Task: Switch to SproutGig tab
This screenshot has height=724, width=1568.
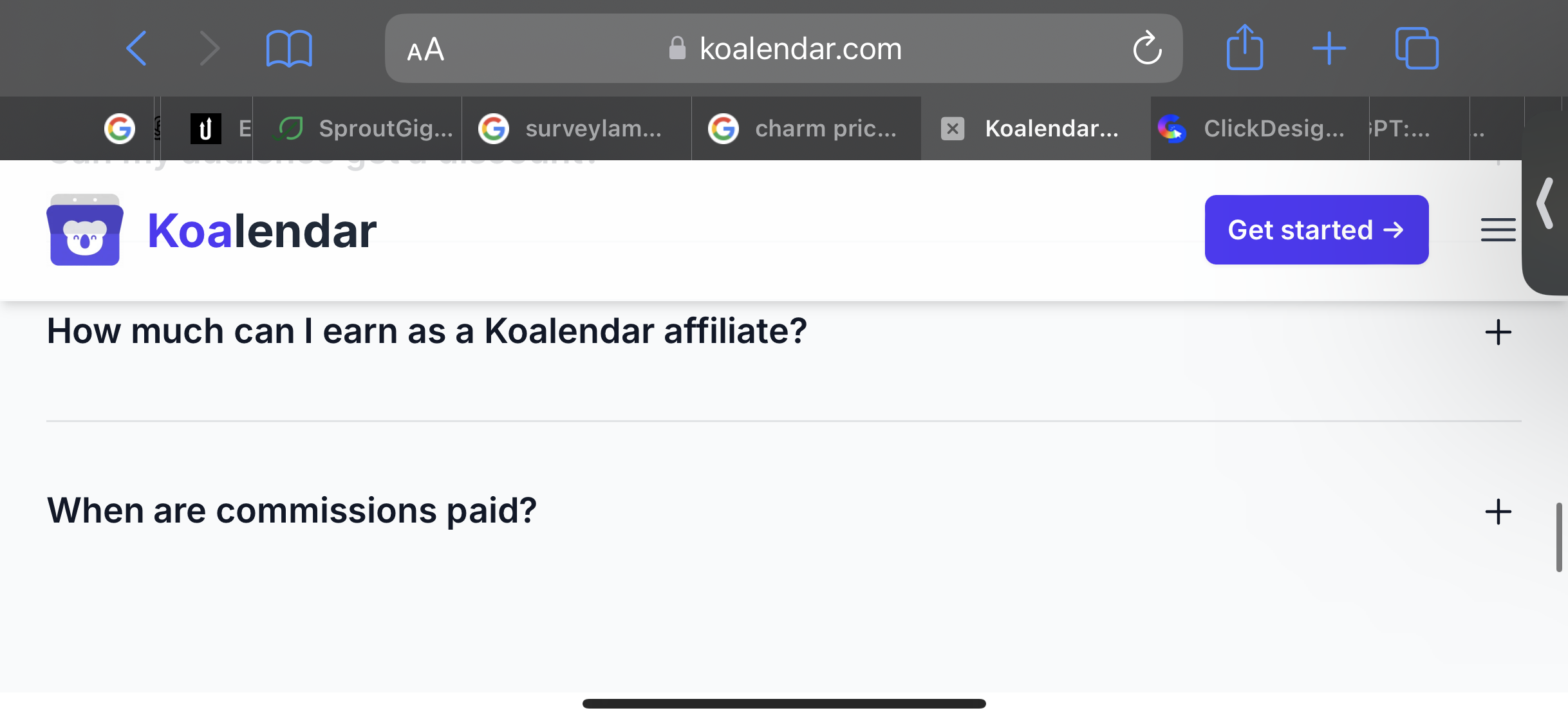Action: pyautogui.click(x=364, y=129)
